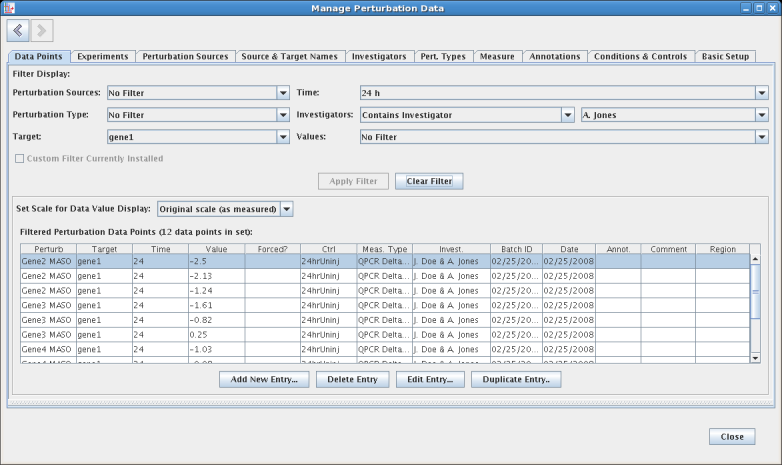Click the window menu icon in title bar
Screen dimensions: 782x465
pyautogui.click(x=9, y=8)
